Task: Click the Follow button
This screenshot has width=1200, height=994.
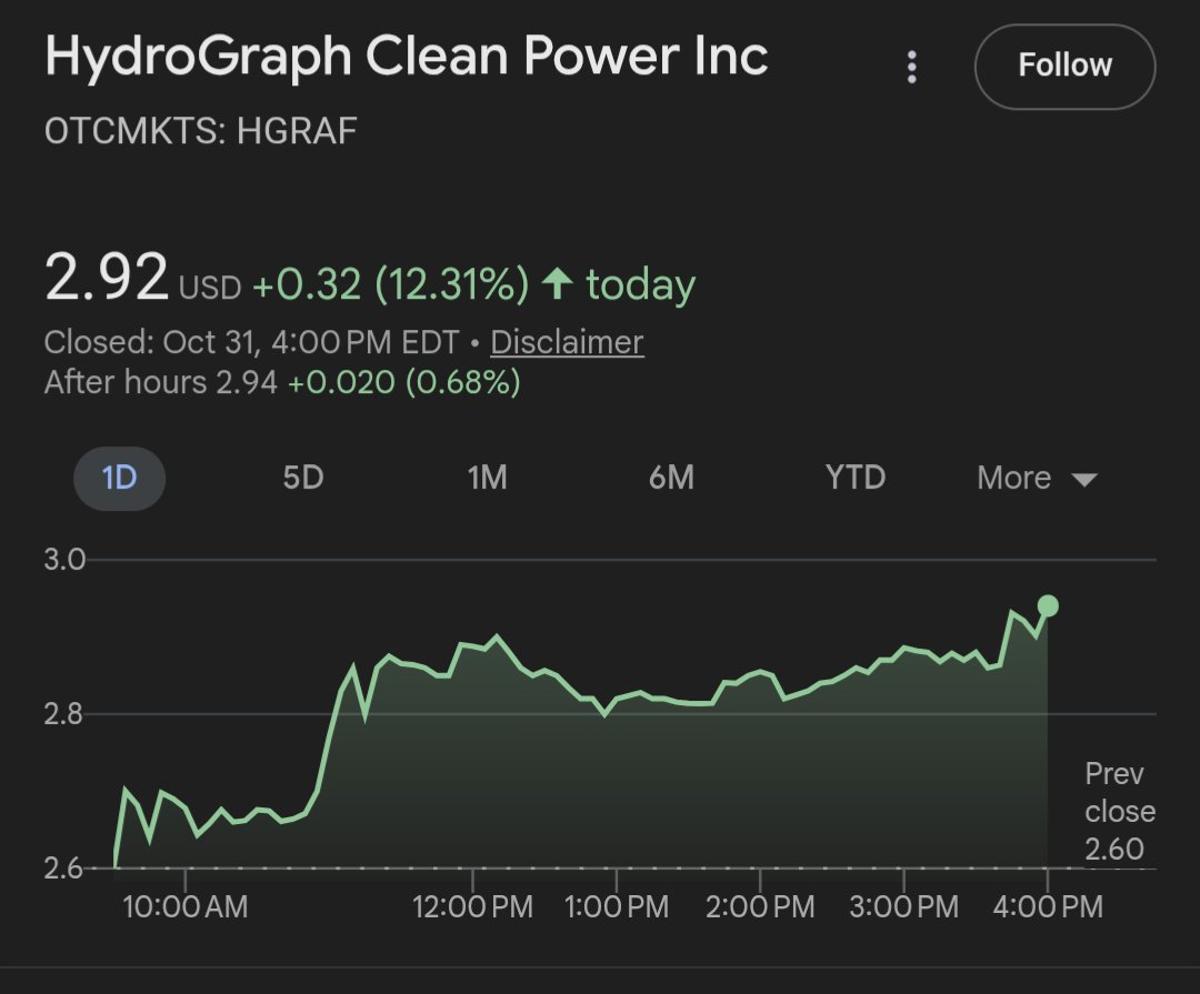Action: [x=1064, y=66]
